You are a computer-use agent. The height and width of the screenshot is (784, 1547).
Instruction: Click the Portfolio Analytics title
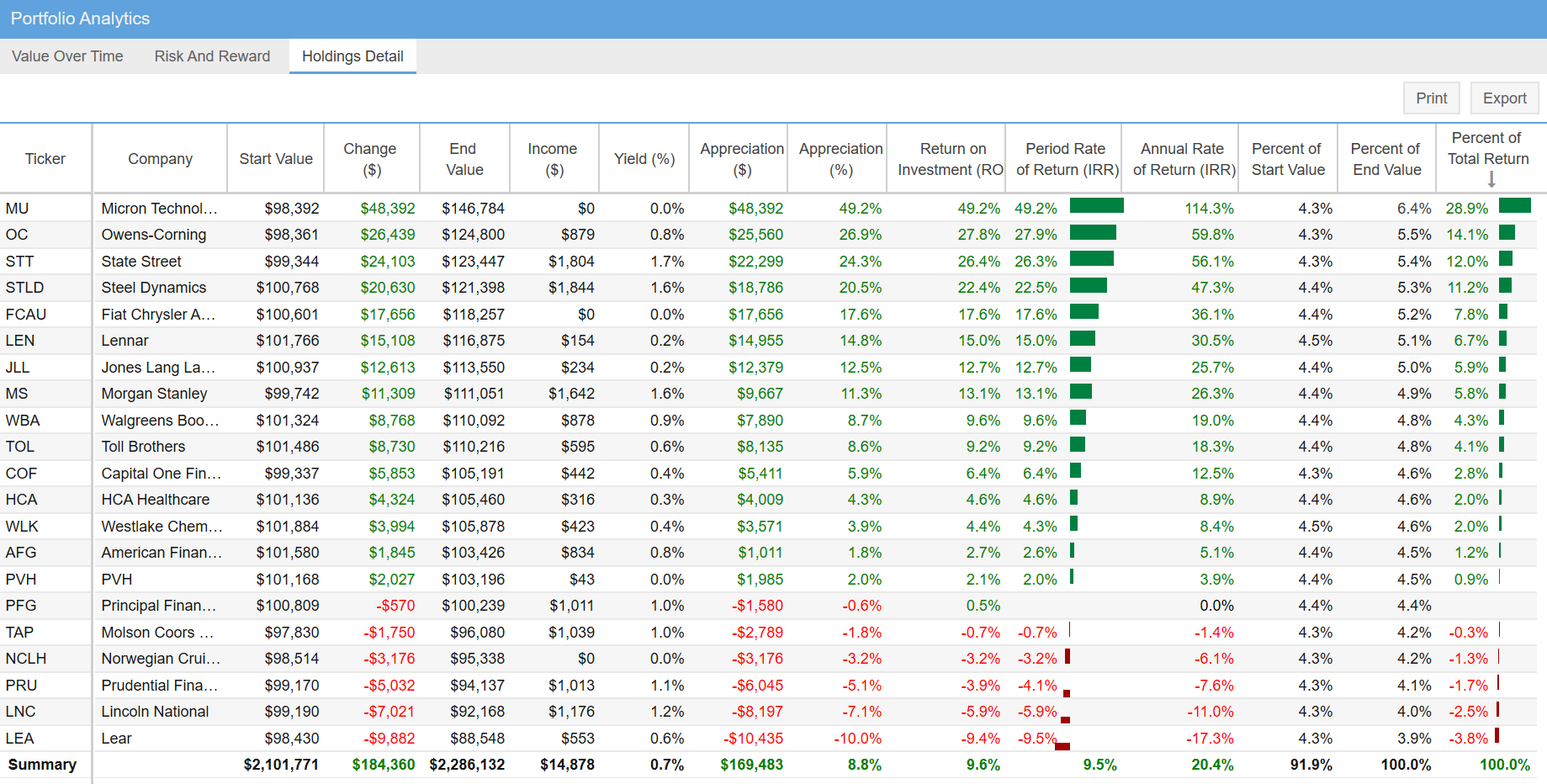coord(80,19)
